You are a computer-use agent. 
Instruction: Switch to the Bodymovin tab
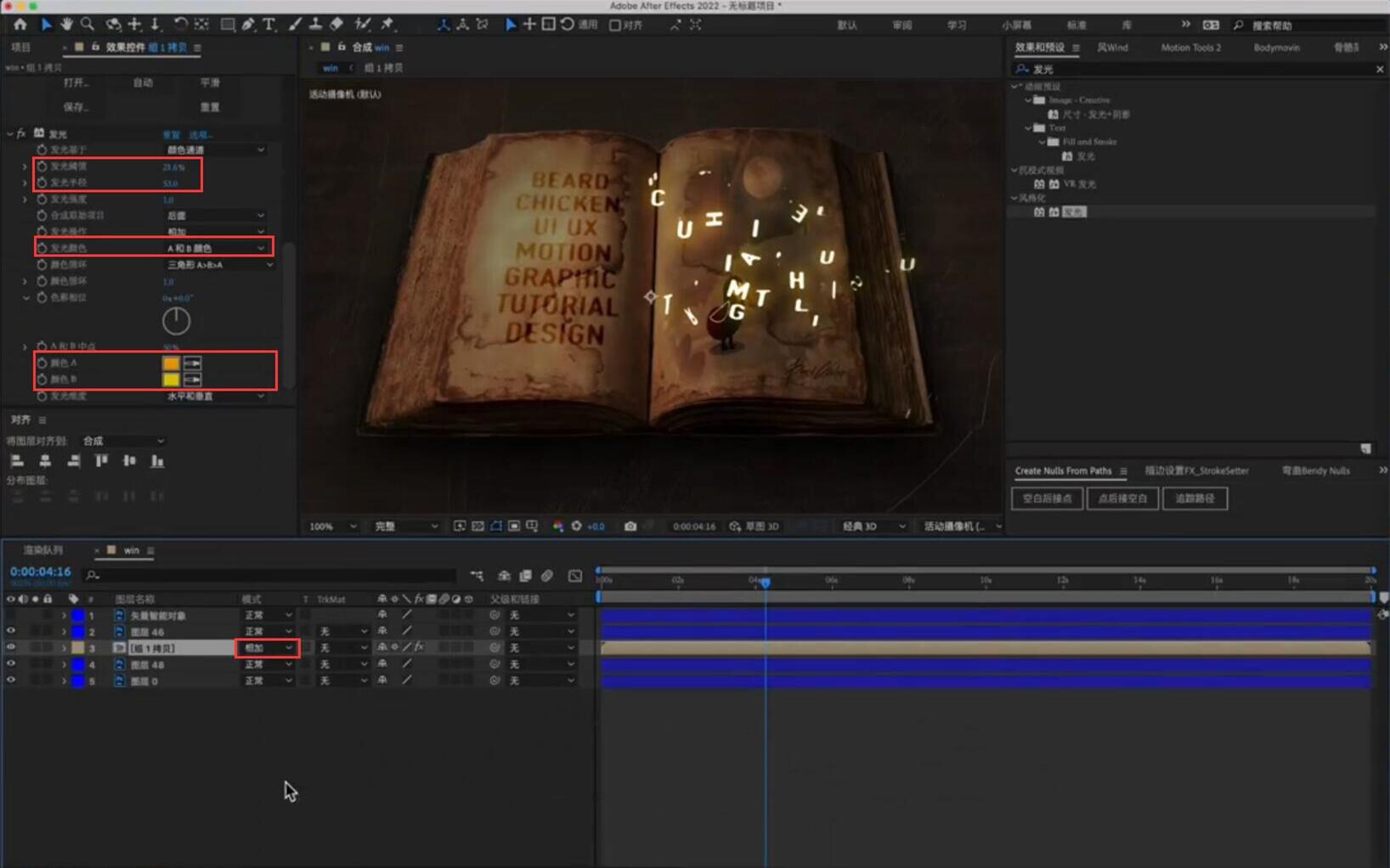[x=1276, y=48]
